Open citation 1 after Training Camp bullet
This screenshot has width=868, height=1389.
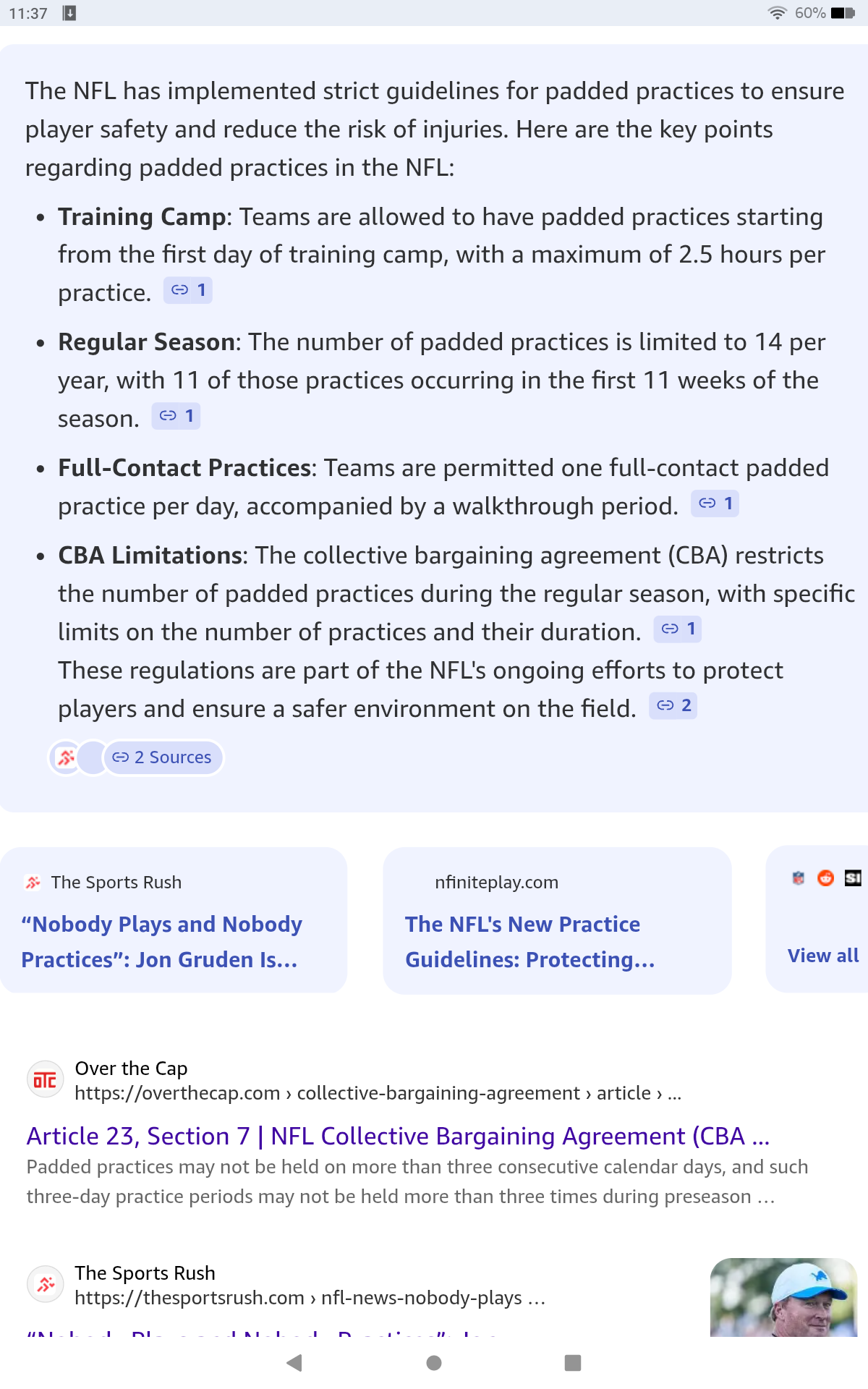(x=188, y=291)
